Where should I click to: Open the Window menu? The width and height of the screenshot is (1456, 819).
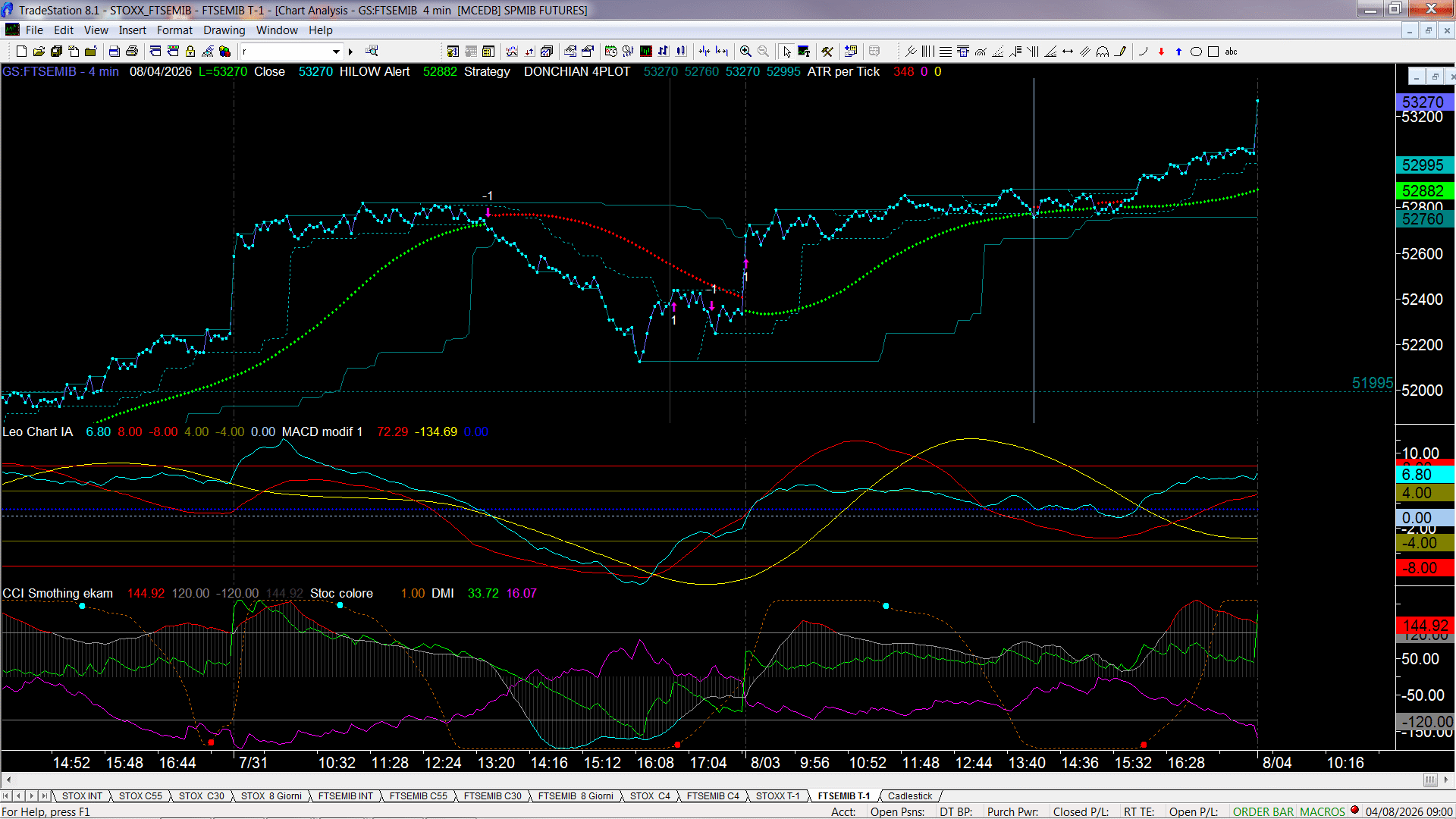point(277,30)
